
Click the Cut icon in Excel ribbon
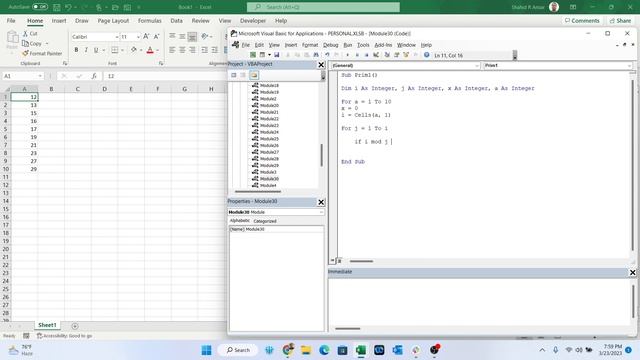pyautogui.click(x=30, y=33)
